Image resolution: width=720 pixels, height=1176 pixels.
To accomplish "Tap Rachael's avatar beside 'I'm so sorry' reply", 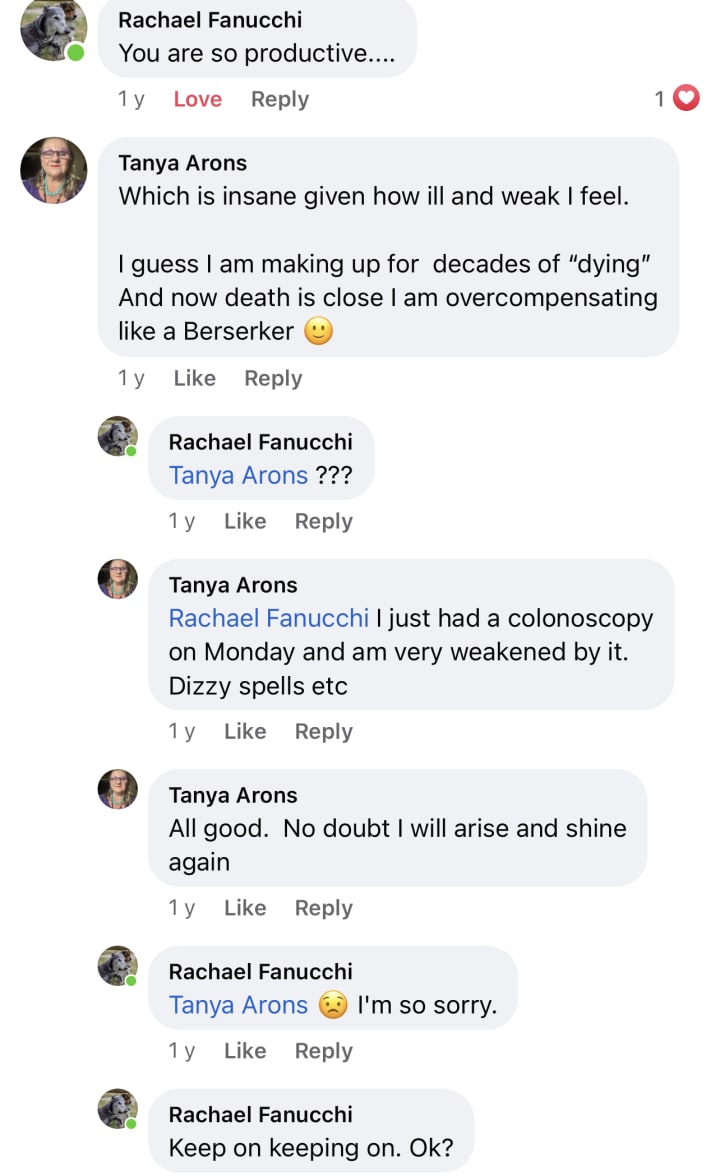I will [x=118, y=966].
